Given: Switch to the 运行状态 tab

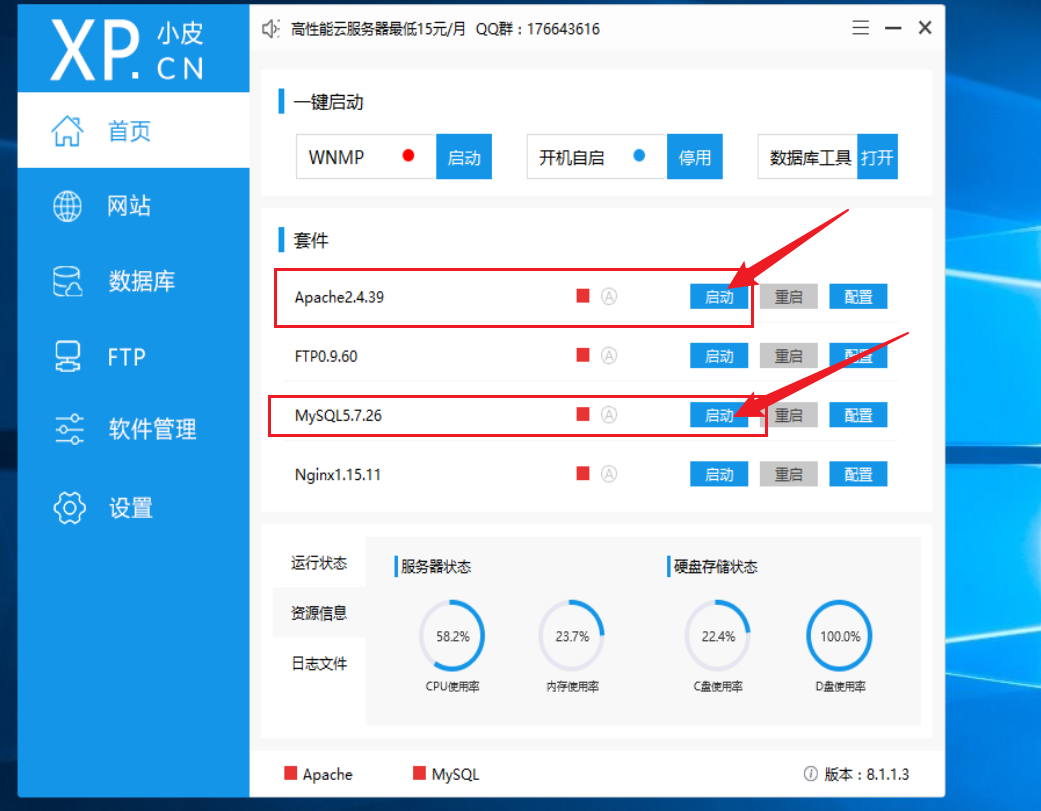Looking at the screenshot, I should (x=319, y=563).
